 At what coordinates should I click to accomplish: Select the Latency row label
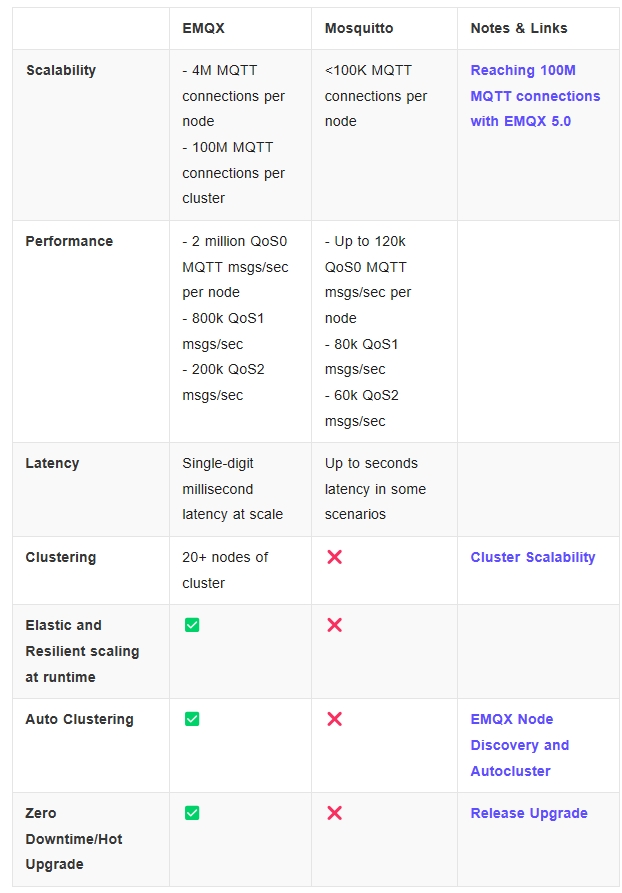tap(52, 463)
